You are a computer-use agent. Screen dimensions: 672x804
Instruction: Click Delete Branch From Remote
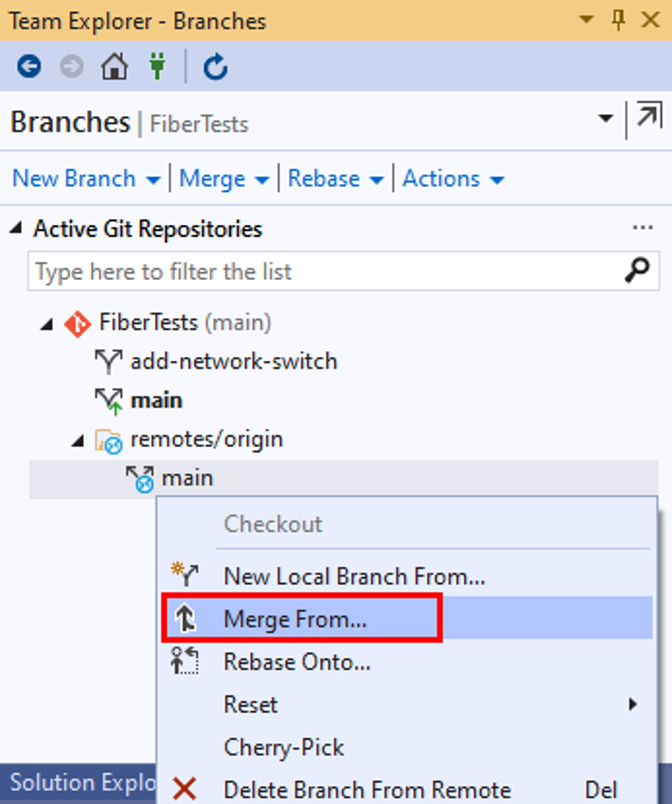(367, 790)
